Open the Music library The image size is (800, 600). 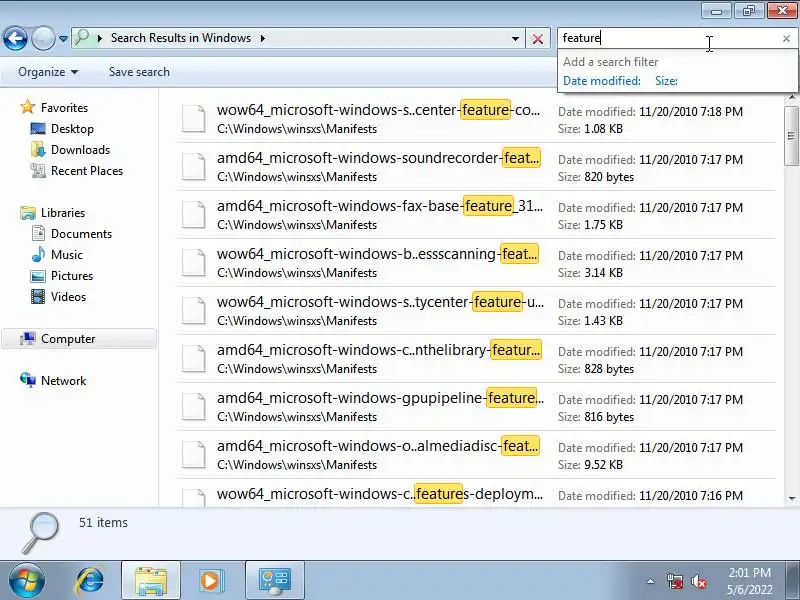67,255
